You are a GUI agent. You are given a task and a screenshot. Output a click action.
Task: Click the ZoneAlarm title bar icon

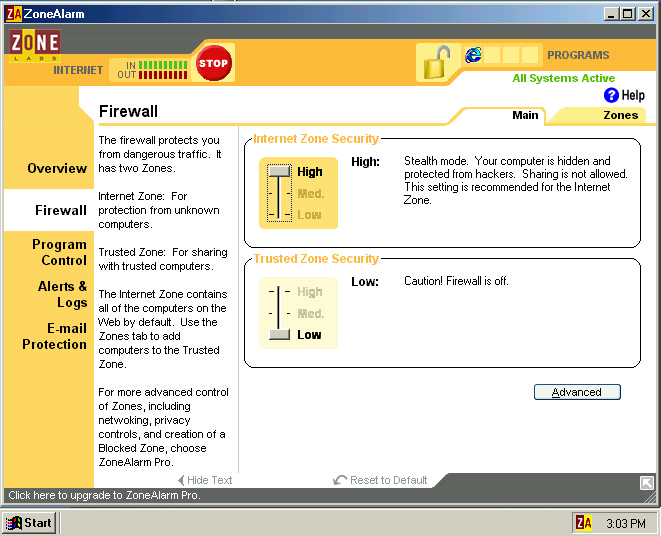(13, 14)
